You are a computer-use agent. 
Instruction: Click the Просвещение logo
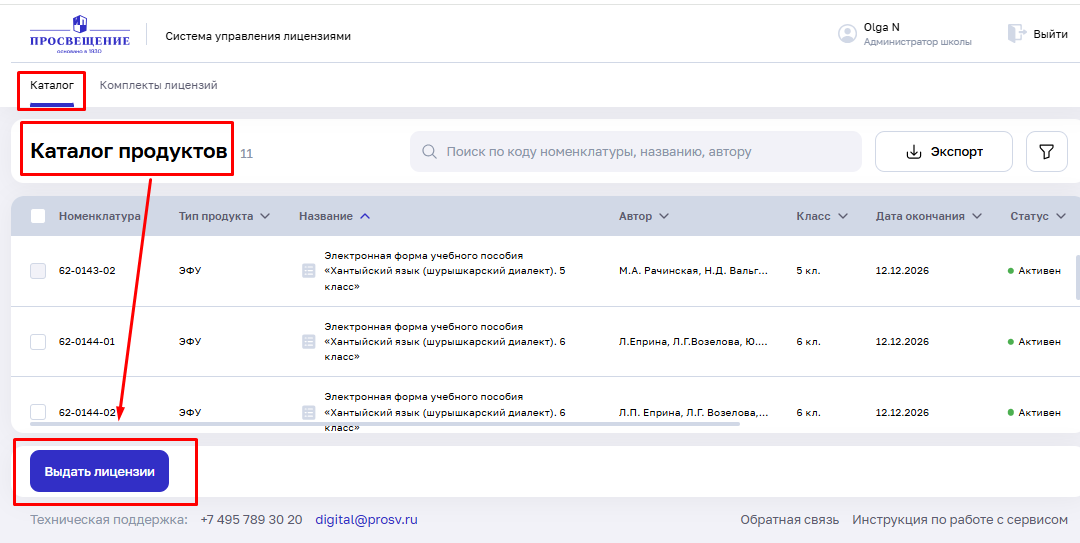(x=80, y=35)
